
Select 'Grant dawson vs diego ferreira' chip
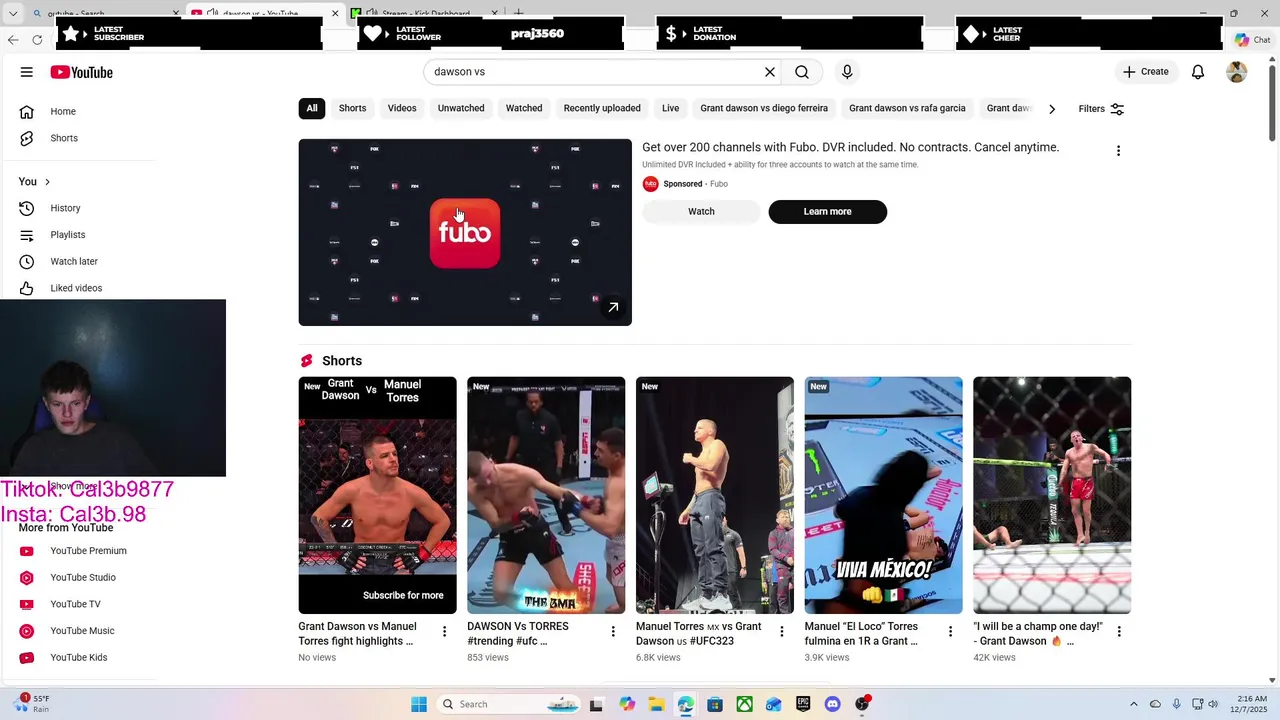click(x=764, y=108)
